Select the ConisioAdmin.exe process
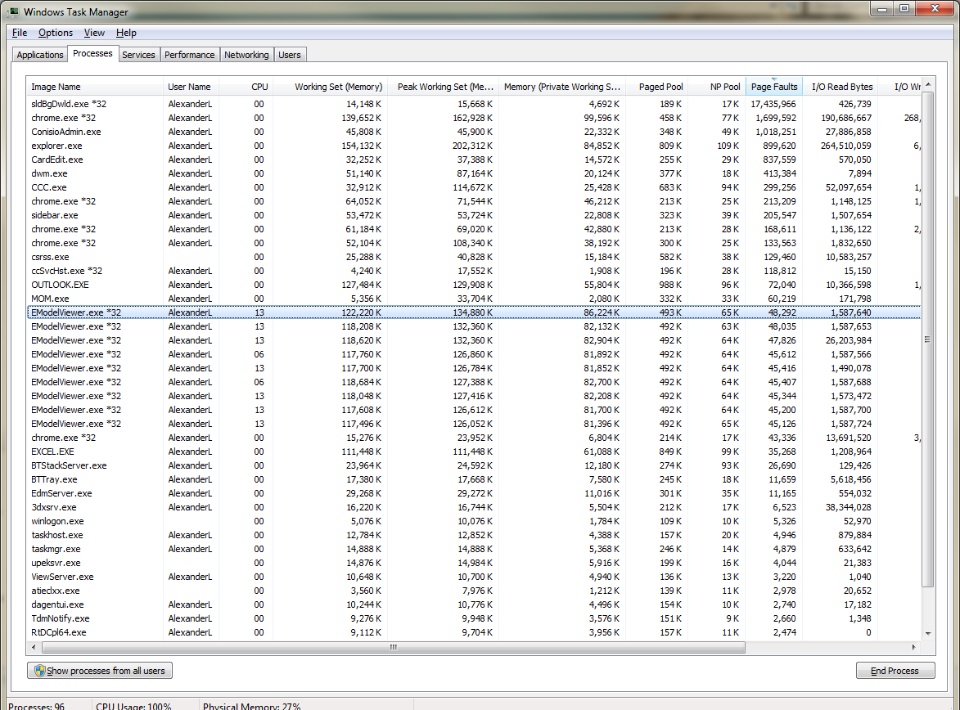The height and width of the screenshot is (710, 960). (x=474, y=132)
